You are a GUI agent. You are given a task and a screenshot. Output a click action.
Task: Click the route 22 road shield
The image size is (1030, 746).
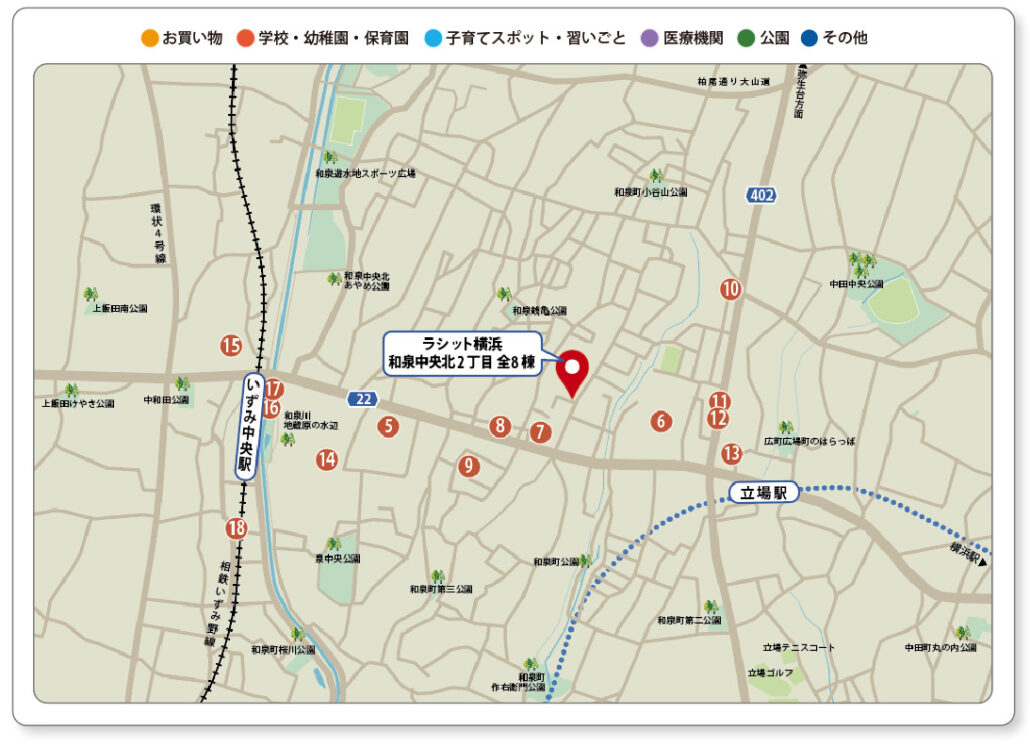[363, 399]
